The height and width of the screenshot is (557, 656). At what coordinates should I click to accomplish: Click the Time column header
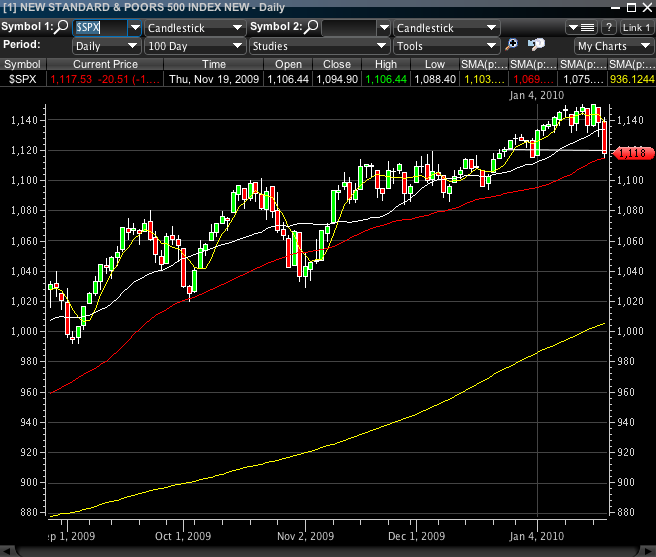(213, 64)
